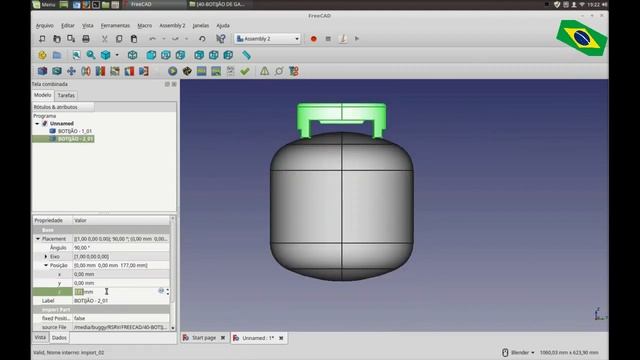The width and height of the screenshot is (640, 360).
Task: Start macro recording with red dot
Action: [x=313, y=39]
